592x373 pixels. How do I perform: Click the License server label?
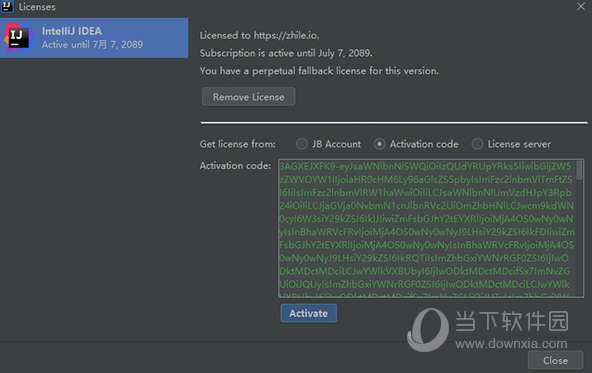click(x=519, y=144)
